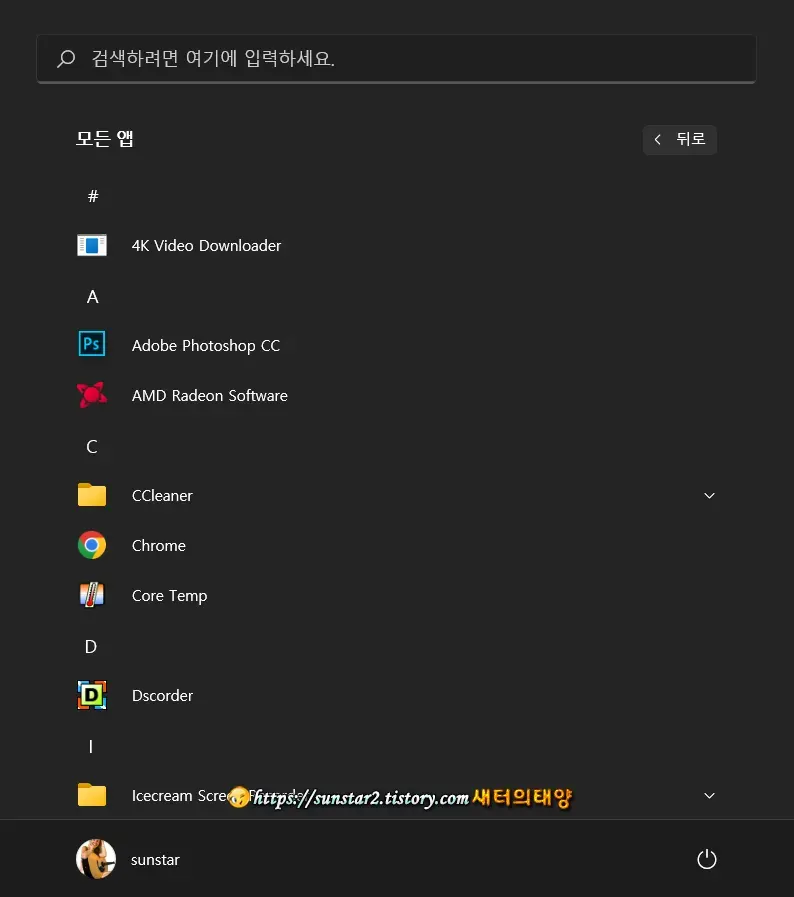
Task: Select the Adobe Photoshop CC label
Action: coord(206,346)
